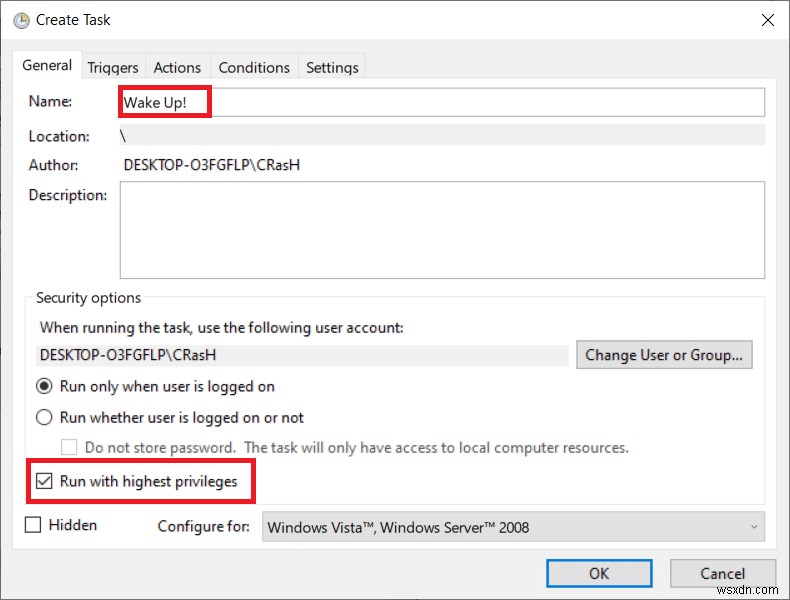Click the 'When running the task' instruction text

pyautogui.click(x=222, y=328)
